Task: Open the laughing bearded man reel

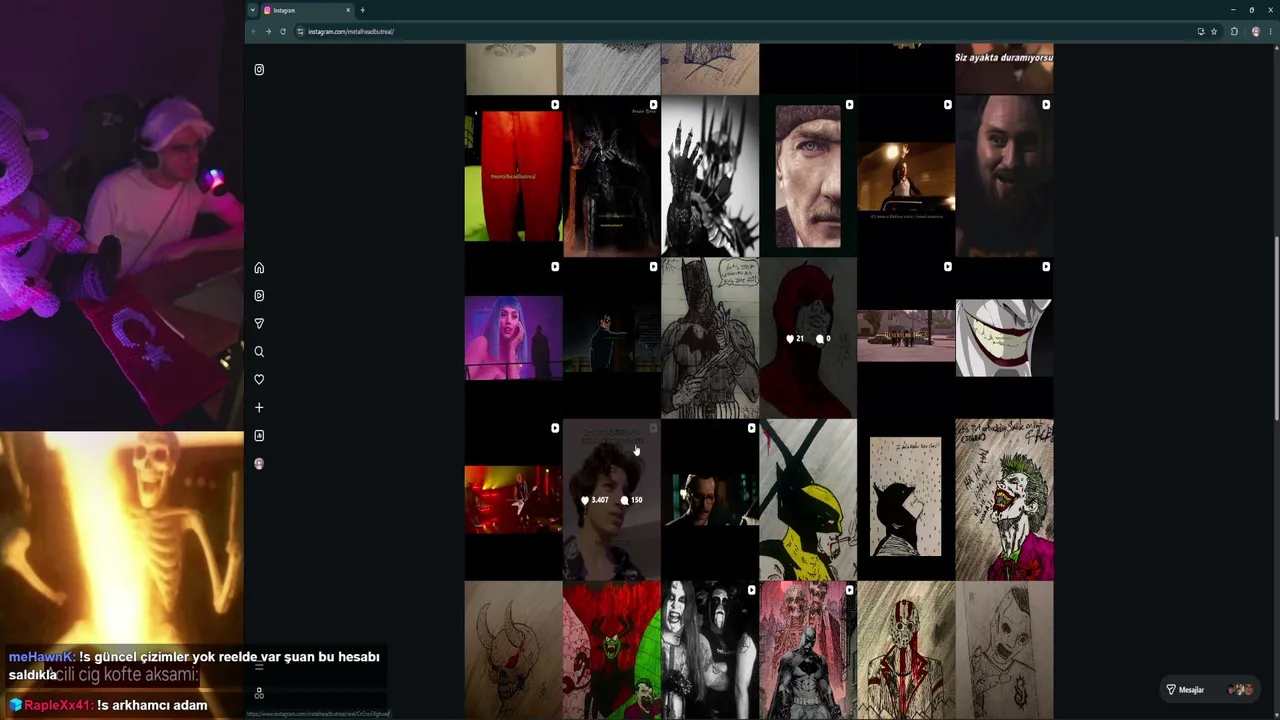Action: point(1004,176)
